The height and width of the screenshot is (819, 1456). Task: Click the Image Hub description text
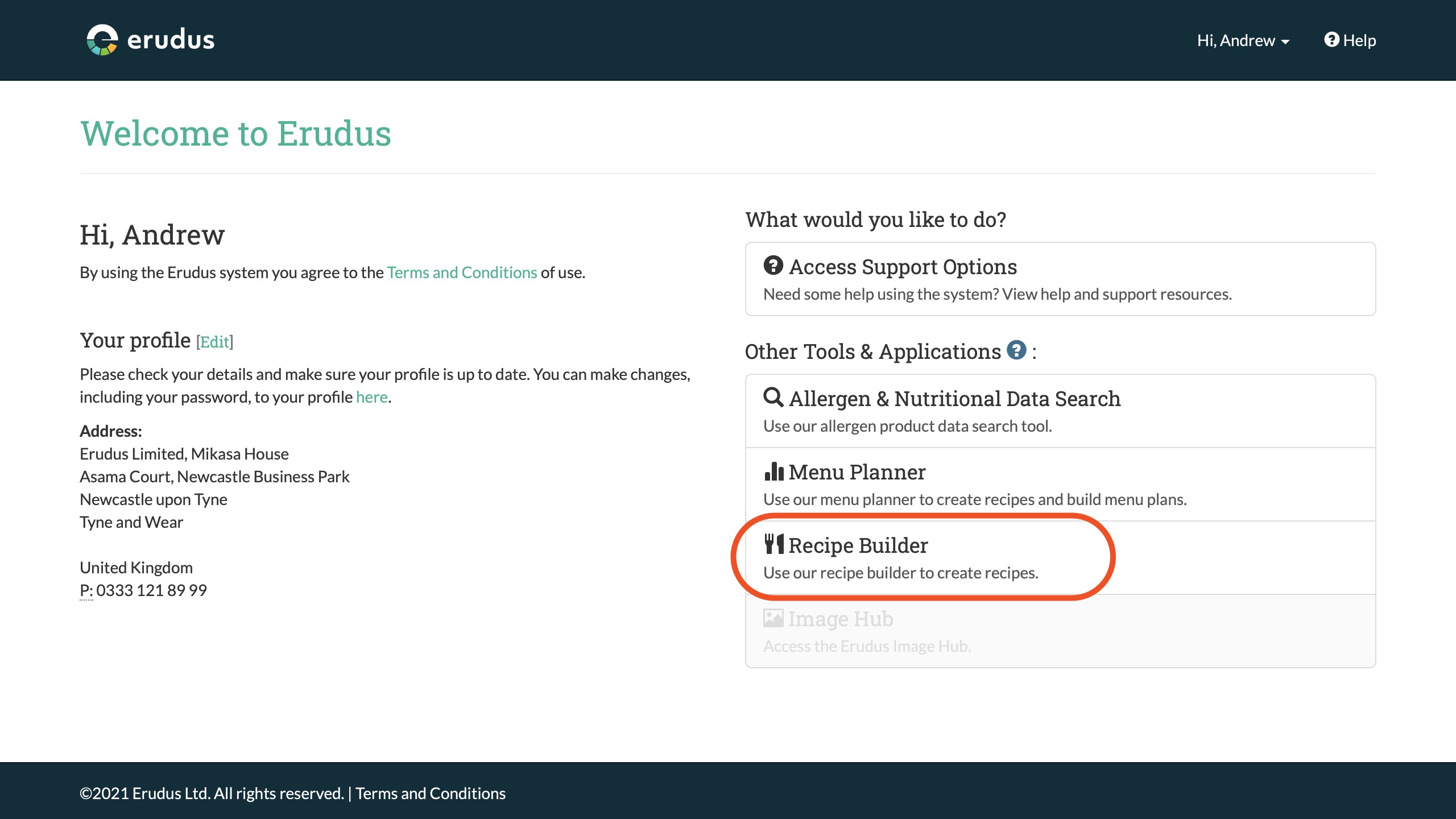coord(867,646)
